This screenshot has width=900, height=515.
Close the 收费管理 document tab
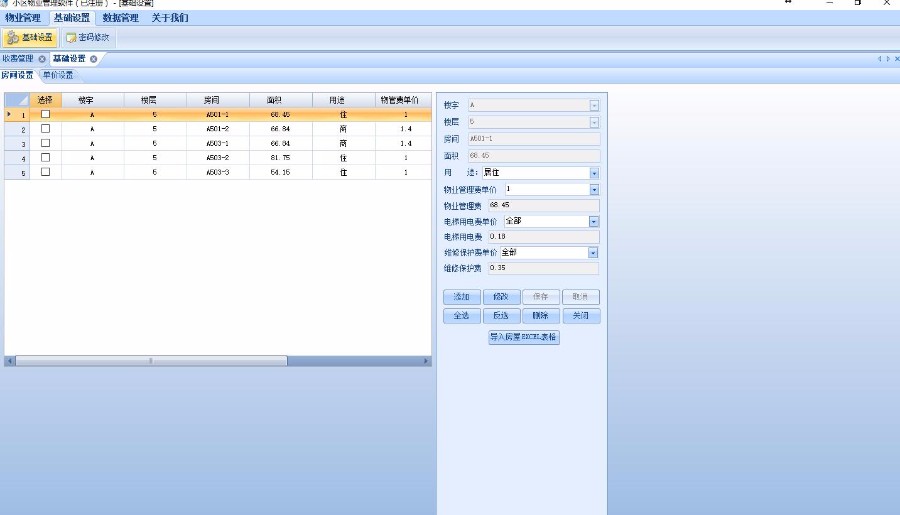pyautogui.click(x=42, y=59)
